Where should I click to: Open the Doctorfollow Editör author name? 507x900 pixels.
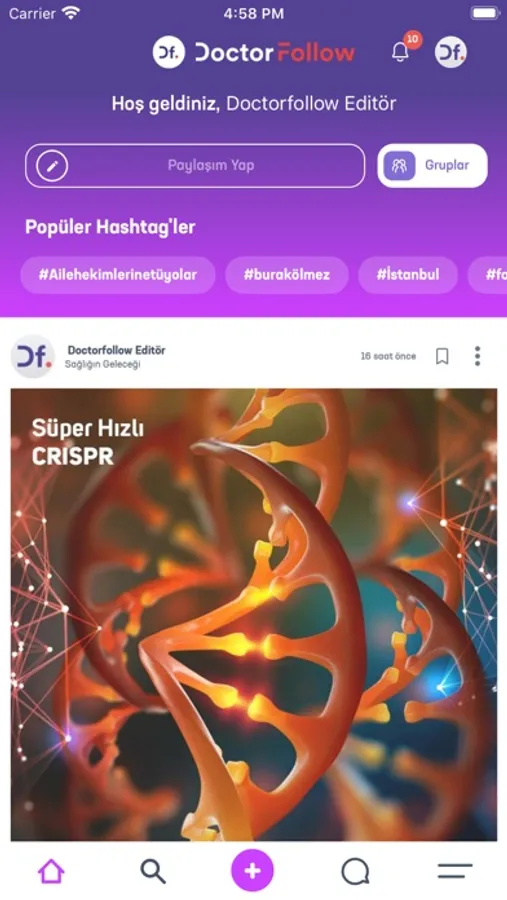point(117,350)
